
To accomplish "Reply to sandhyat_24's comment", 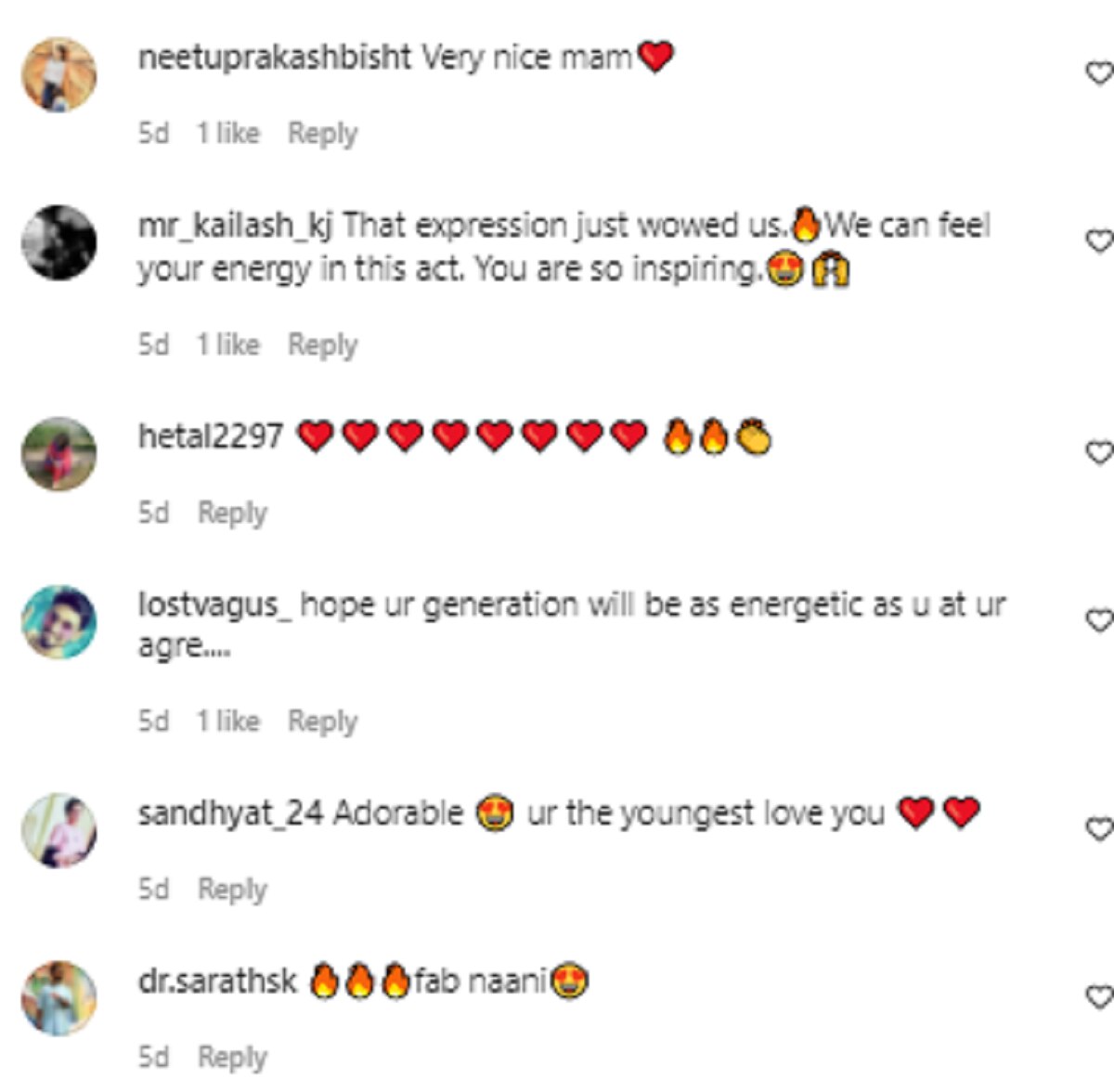I will pos(232,890).
